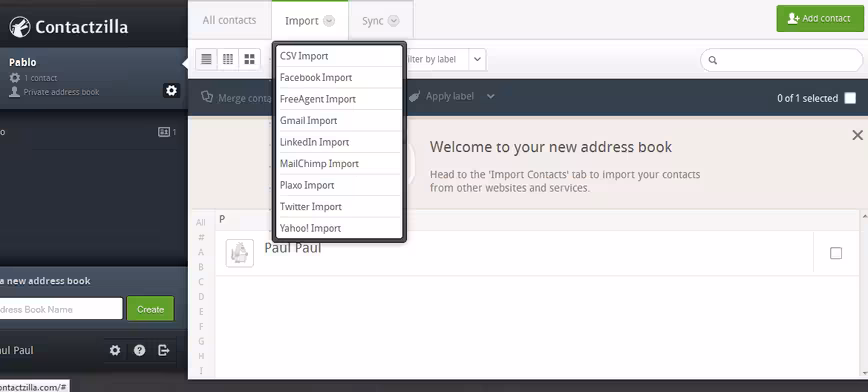Click the contact count card icon
868x392 pixels.
click(164, 132)
